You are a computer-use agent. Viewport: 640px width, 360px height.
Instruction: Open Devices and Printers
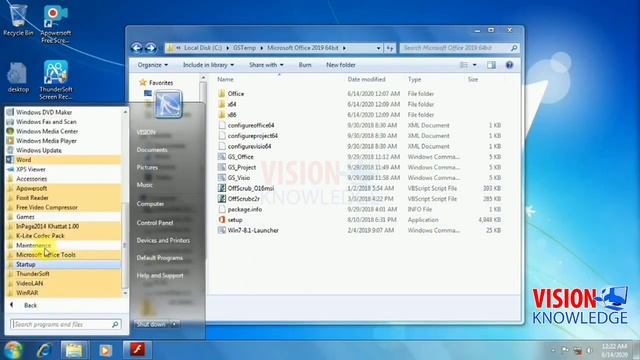tap(163, 240)
